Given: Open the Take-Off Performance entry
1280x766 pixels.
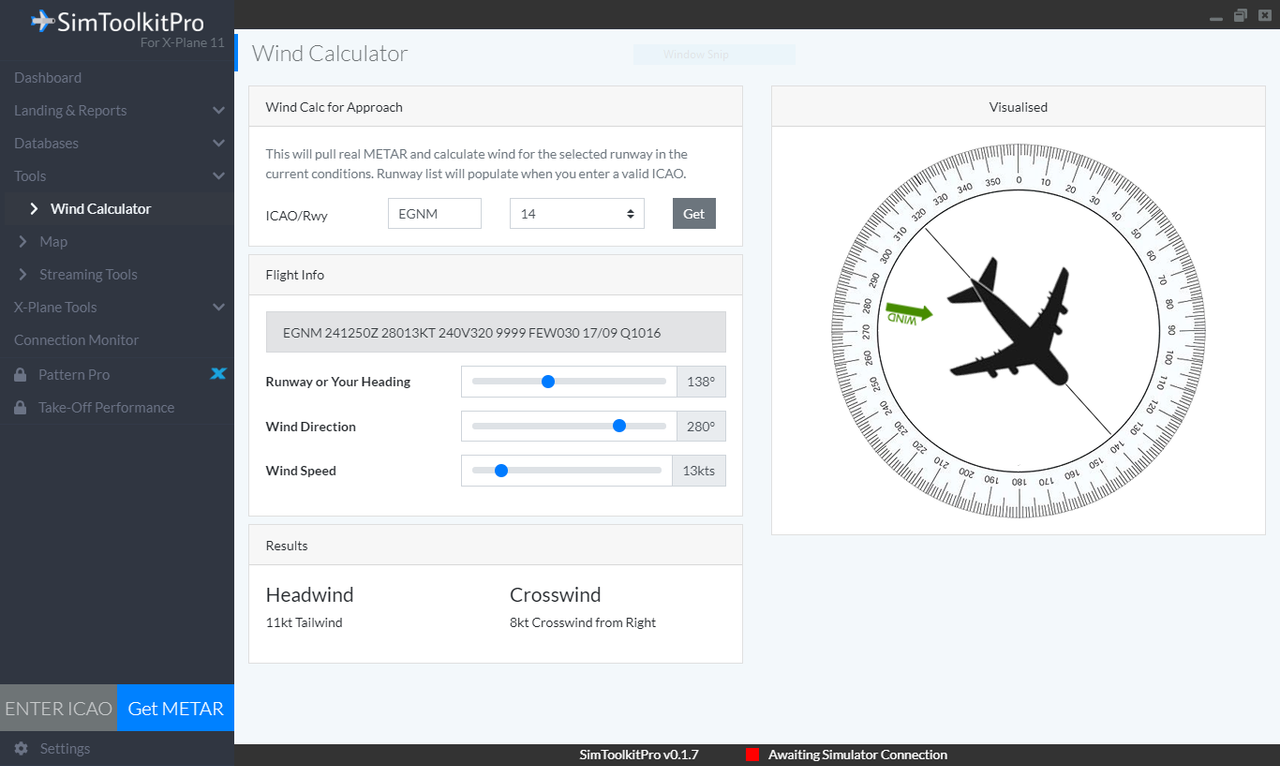Looking at the screenshot, I should coord(106,408).
